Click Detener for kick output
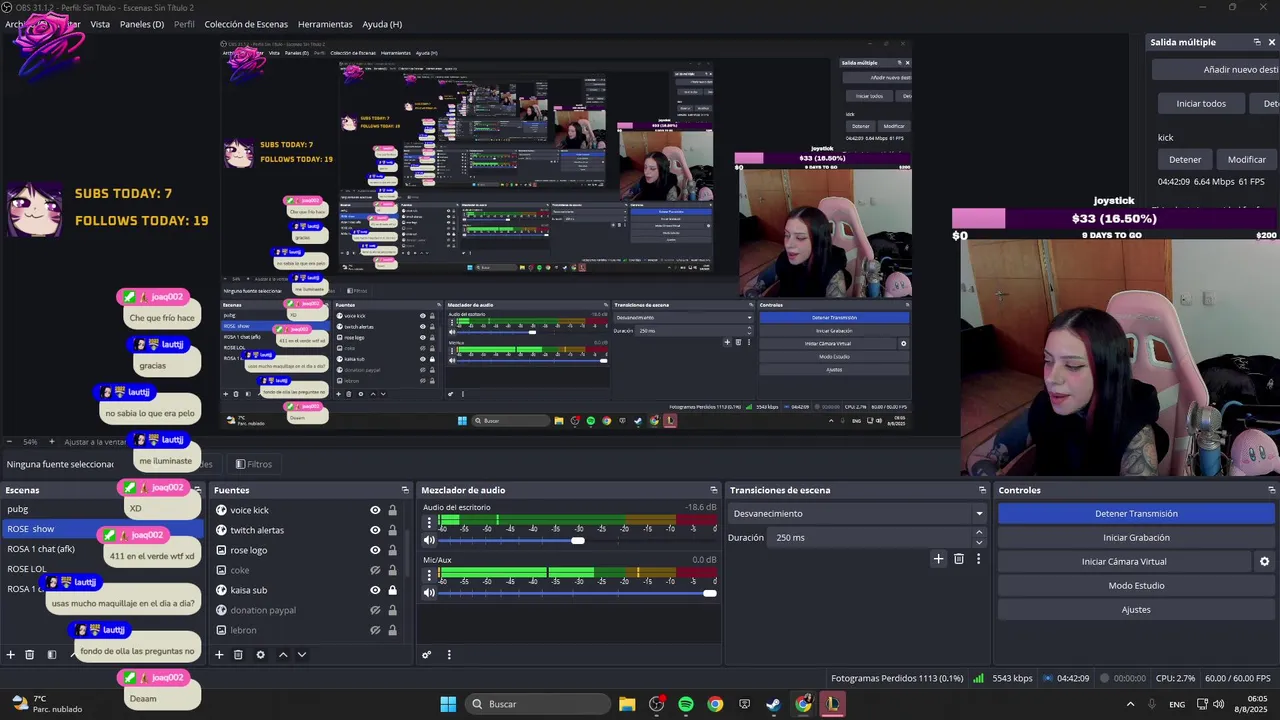The height and width of the screenshot is (720, 1280). click(x=1185, y=159)
